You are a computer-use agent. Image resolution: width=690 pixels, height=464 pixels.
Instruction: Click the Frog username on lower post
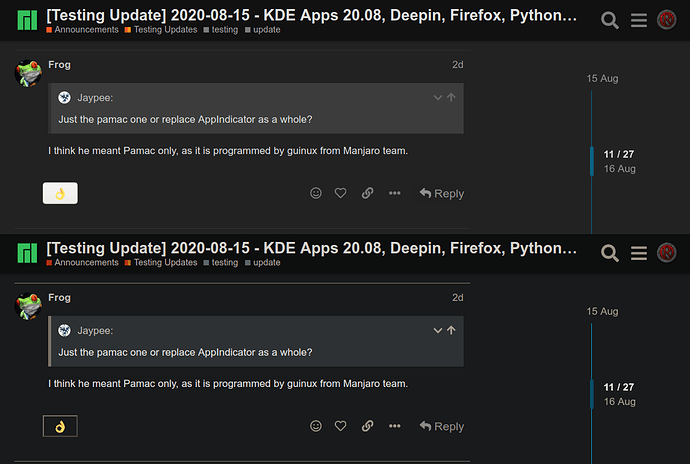[59, 298]
